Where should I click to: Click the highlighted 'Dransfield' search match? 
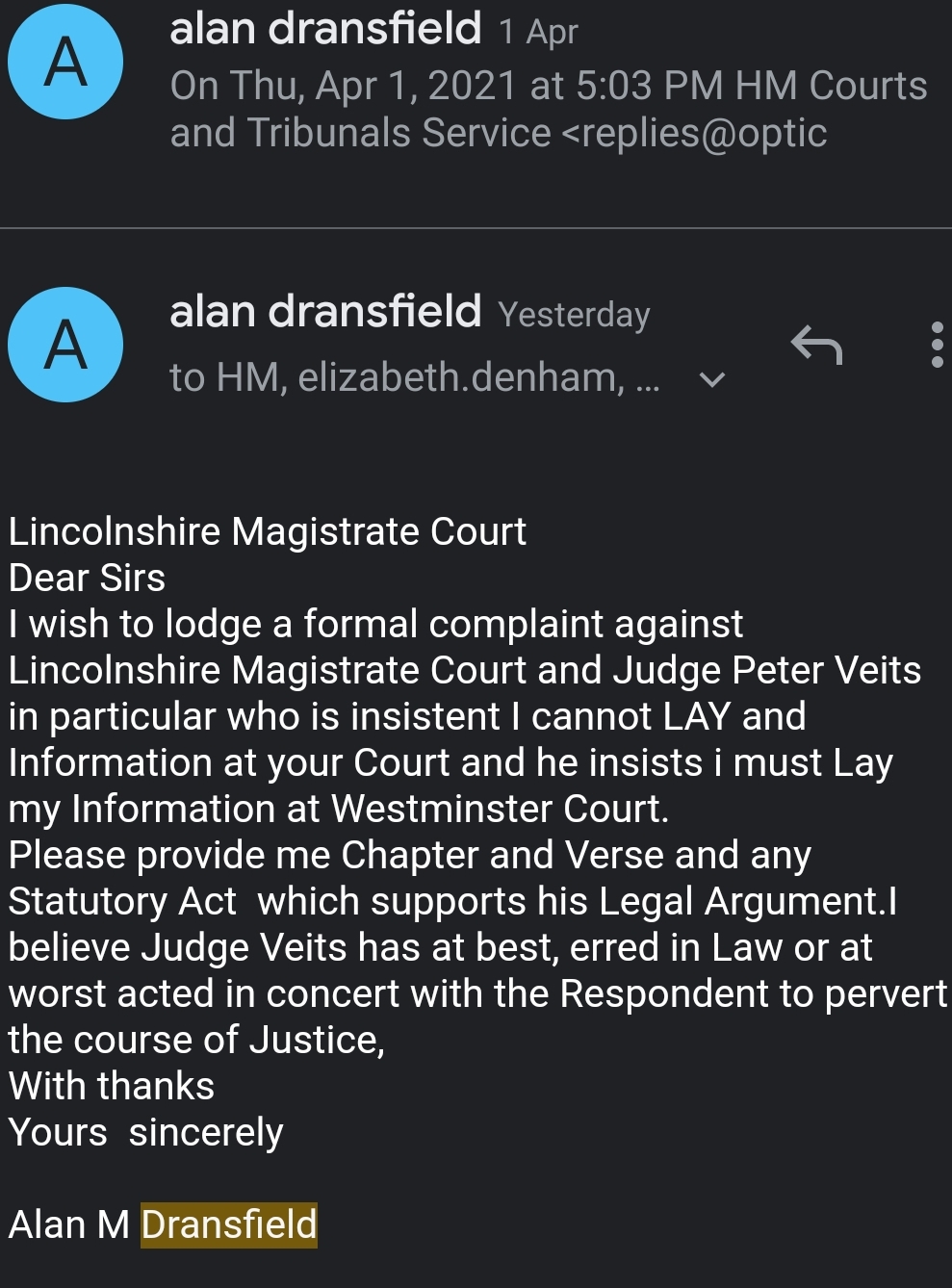coord(229,1224)
